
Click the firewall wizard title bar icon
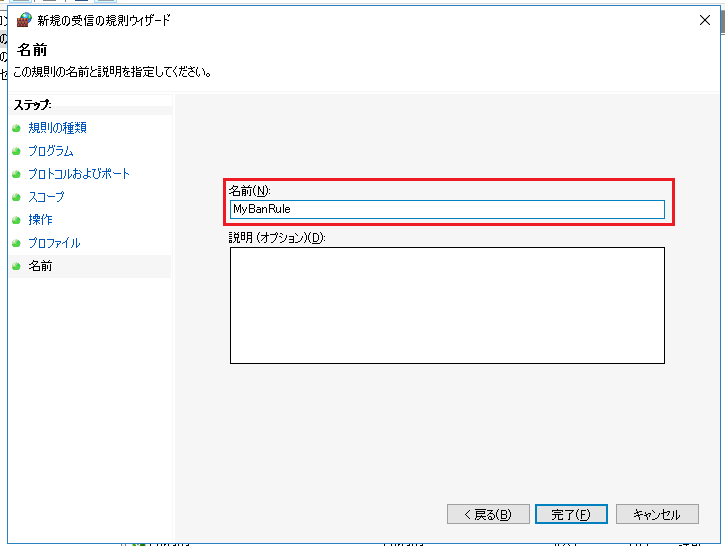point(24,20)
